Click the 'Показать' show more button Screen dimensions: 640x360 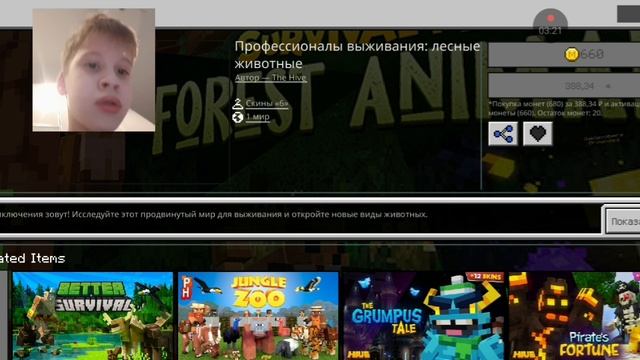[623, 221]
